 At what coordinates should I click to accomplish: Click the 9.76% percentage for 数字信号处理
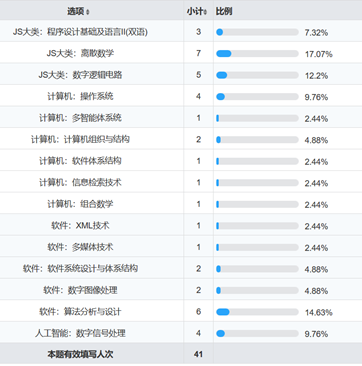(316, 334)
